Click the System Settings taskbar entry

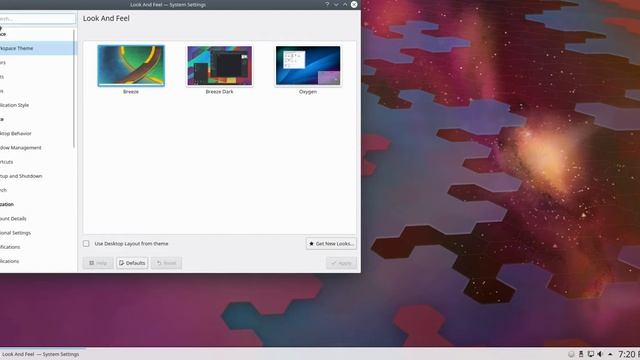tap(42, 354)
